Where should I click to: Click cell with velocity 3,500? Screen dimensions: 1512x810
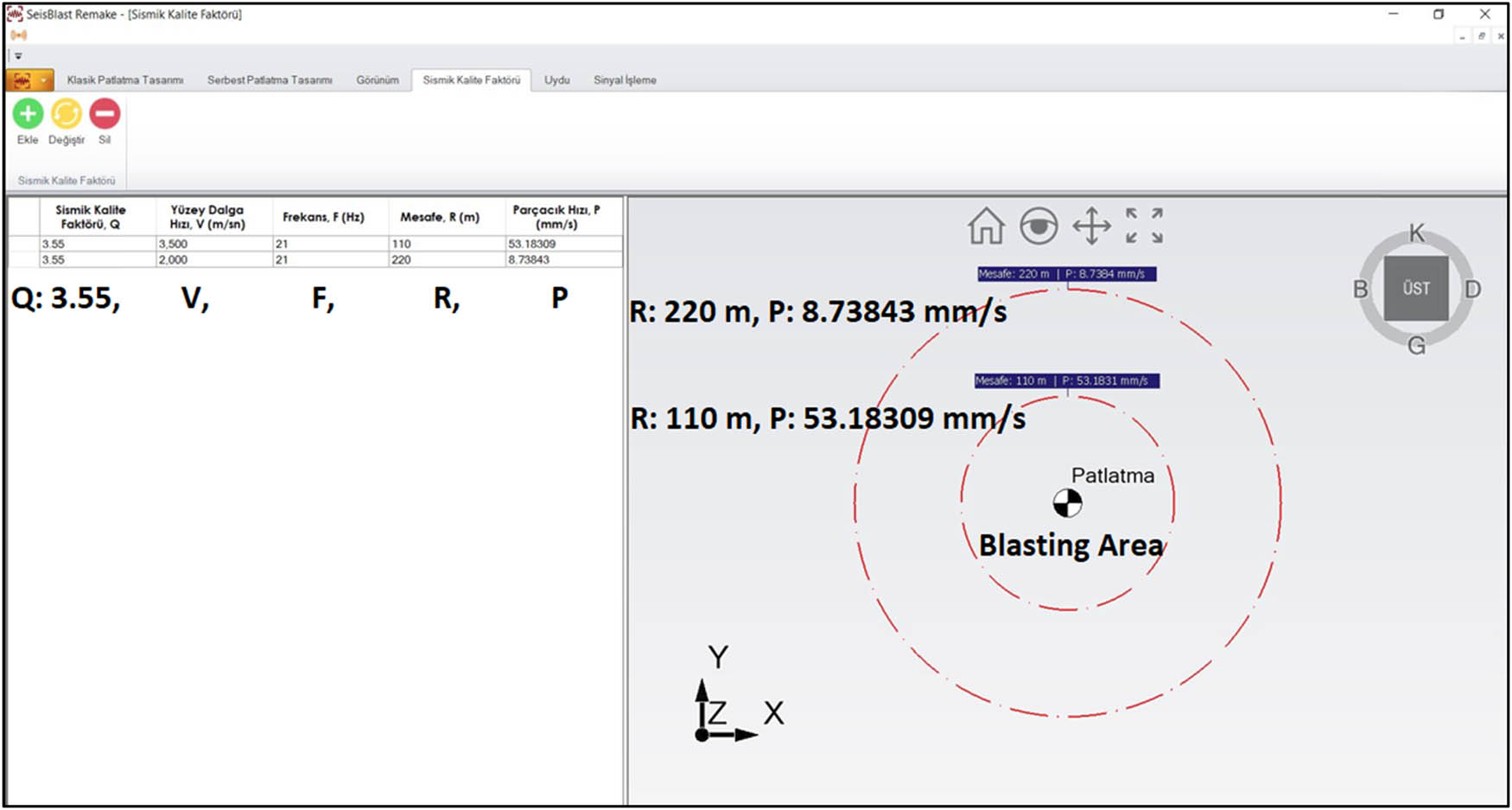[214, 244]
